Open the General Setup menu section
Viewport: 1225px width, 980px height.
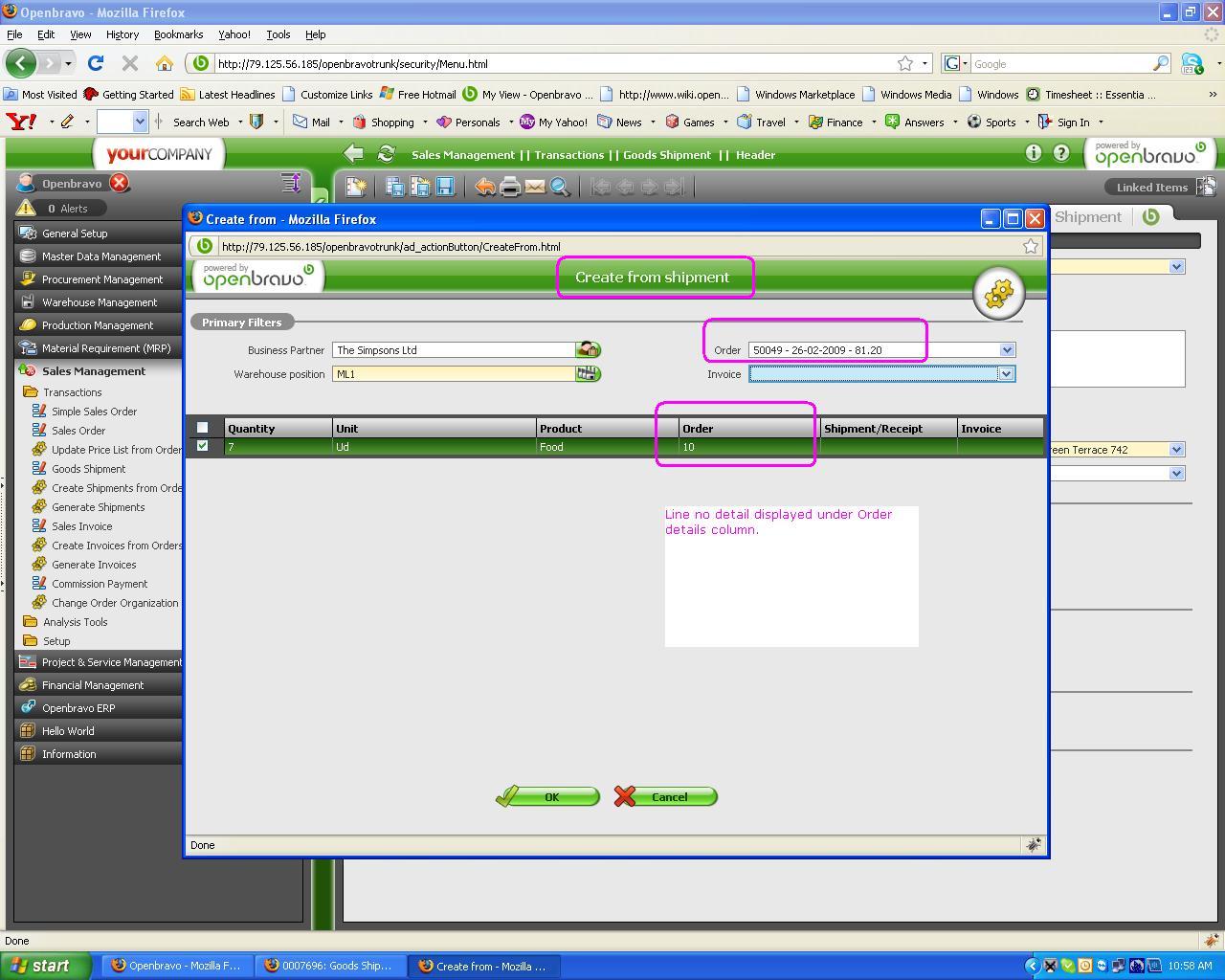(98, 234)
